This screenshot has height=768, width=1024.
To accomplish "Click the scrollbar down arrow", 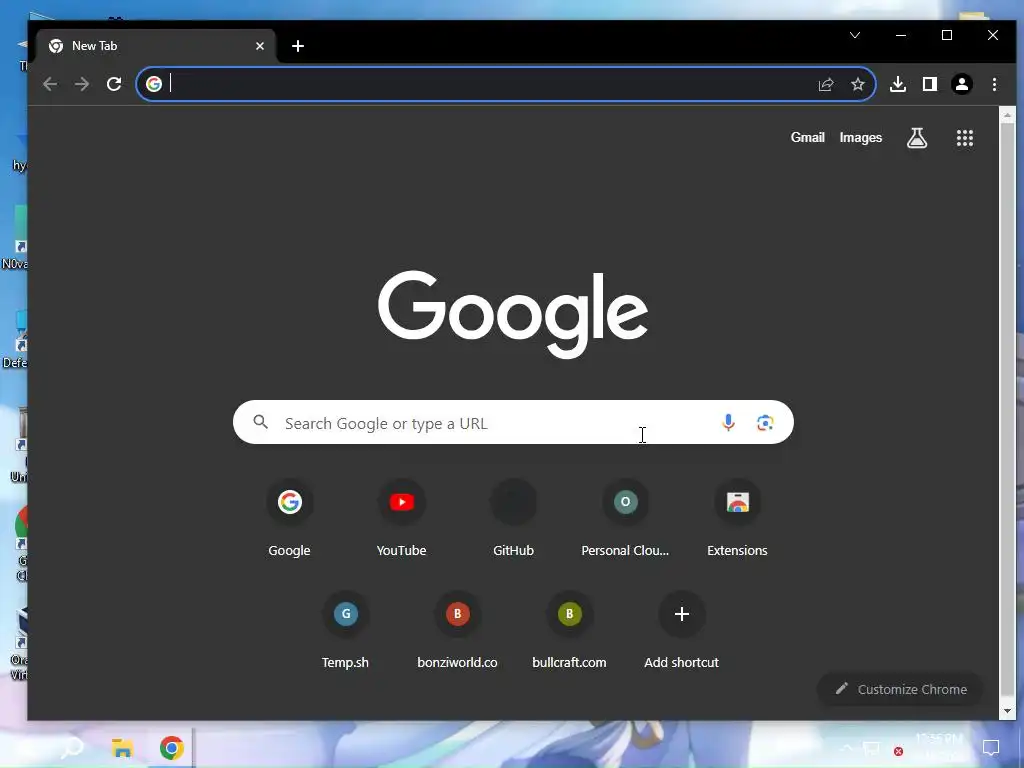I will [x=1007, y=710].
